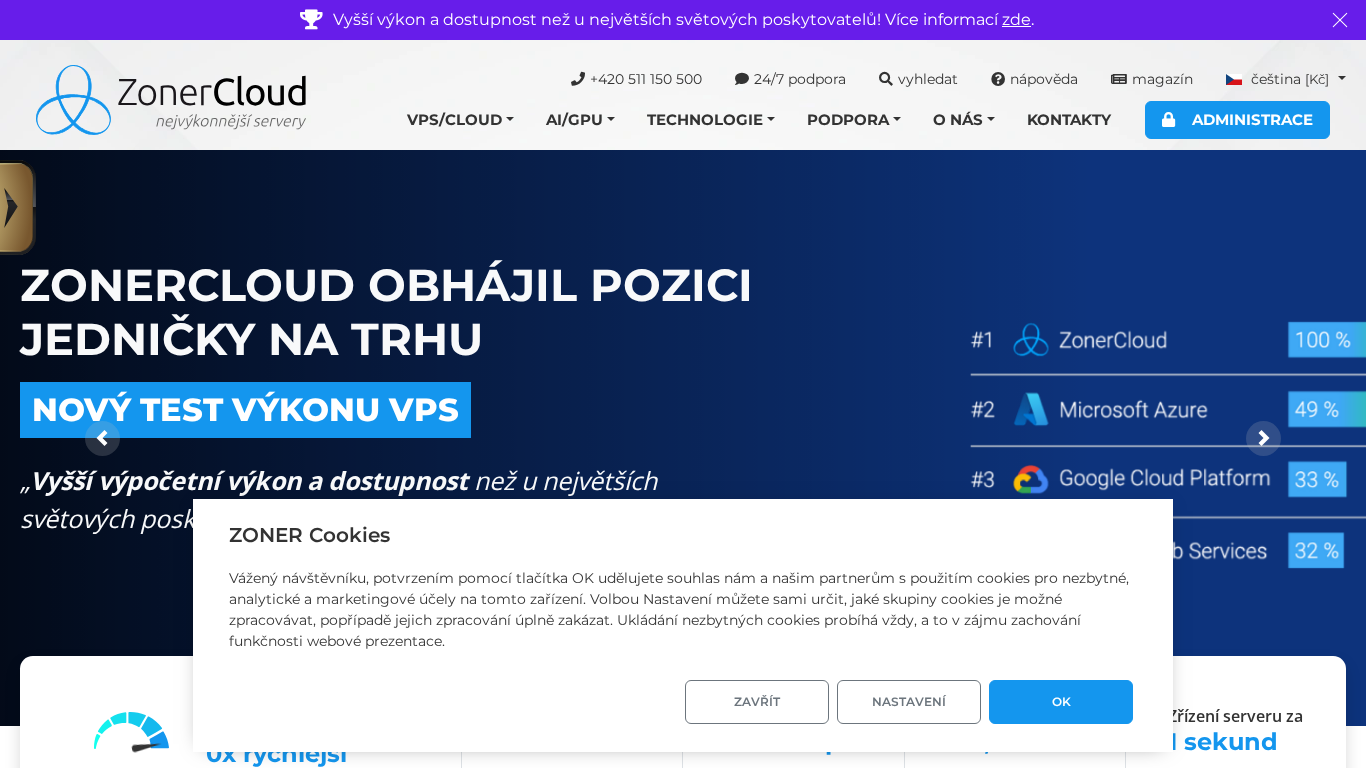Click the 'Google Cloud Platform' name in the ranking
The image size is (1366, 768).
(x=1165, y=479)
